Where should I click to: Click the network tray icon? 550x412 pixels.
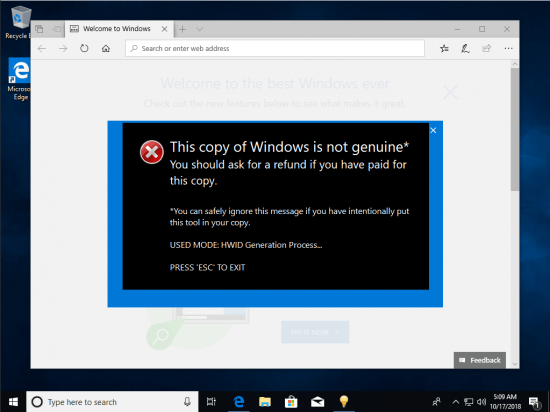[468, 402]
